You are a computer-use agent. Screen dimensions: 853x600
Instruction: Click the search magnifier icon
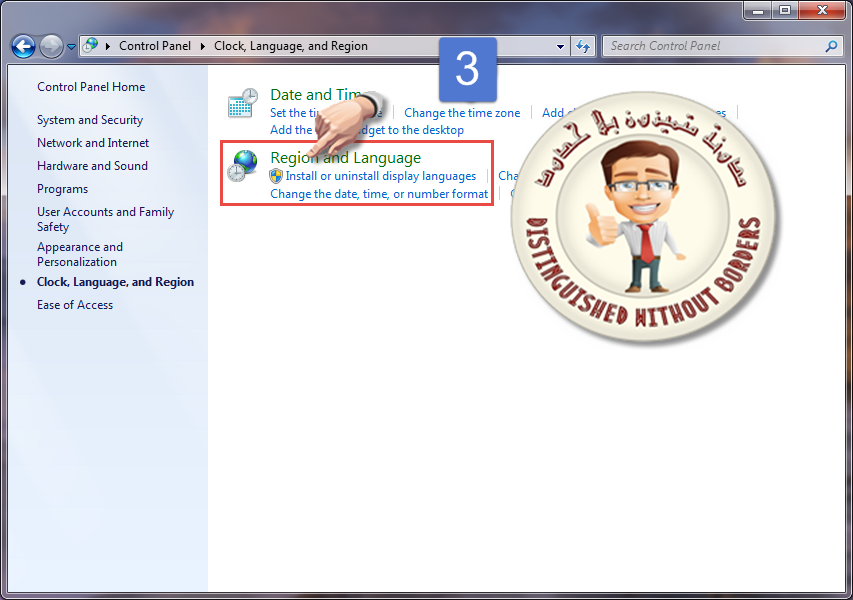(x=831, y=47)
